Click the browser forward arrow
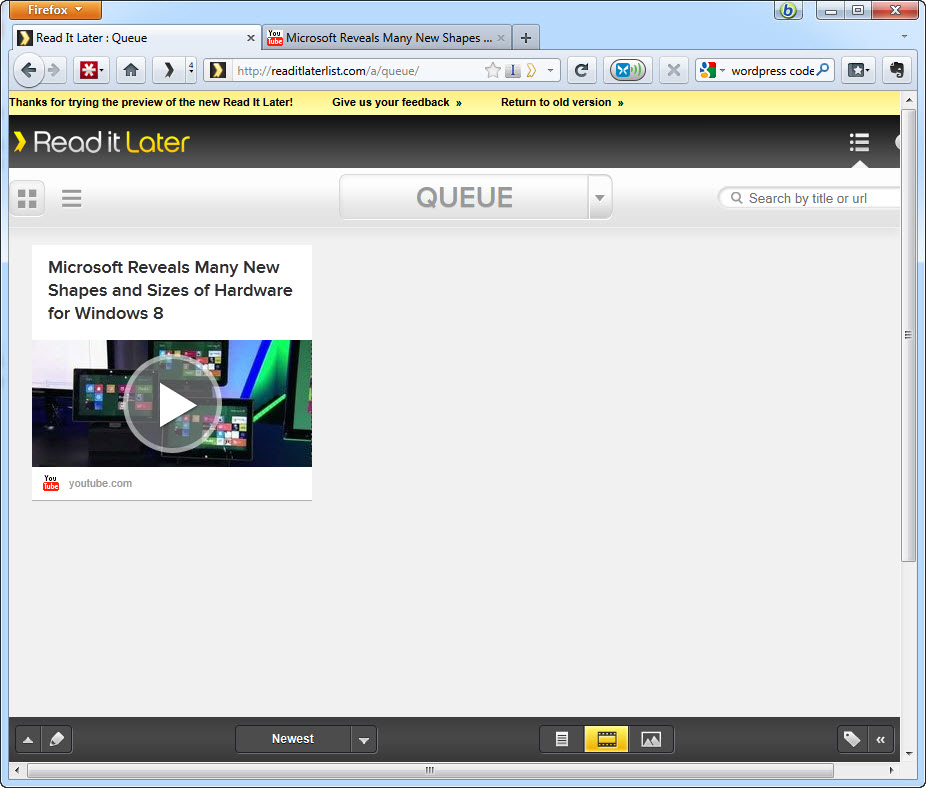This screenshot has height=788, width=926. (54, 70)
